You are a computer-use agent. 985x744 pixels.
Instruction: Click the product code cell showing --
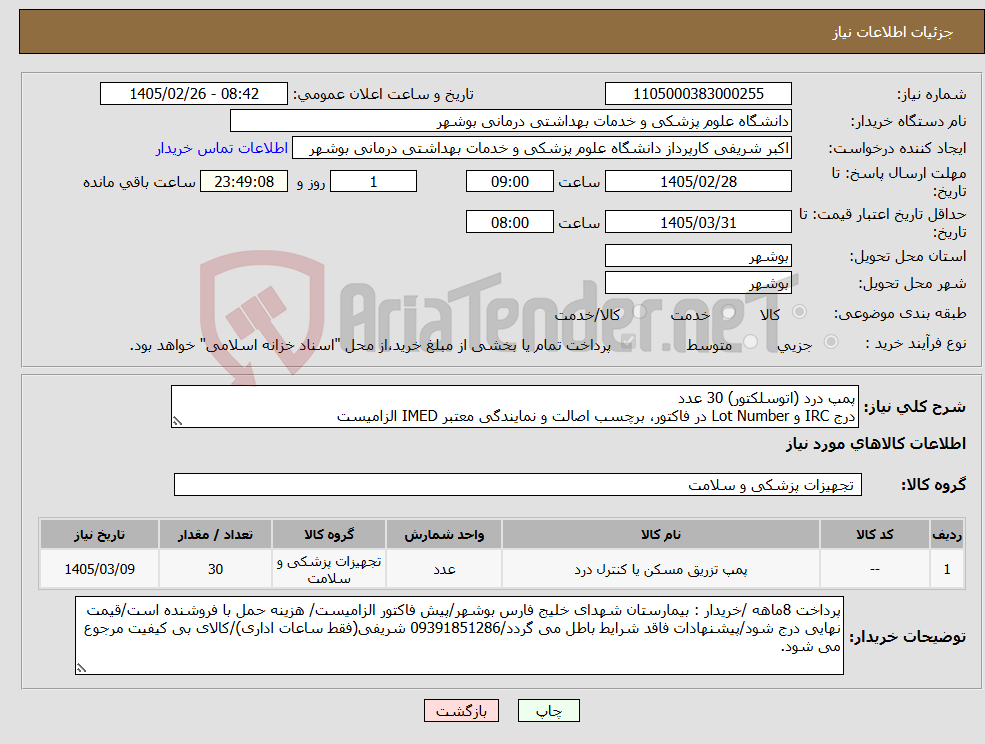click(874, 569)
